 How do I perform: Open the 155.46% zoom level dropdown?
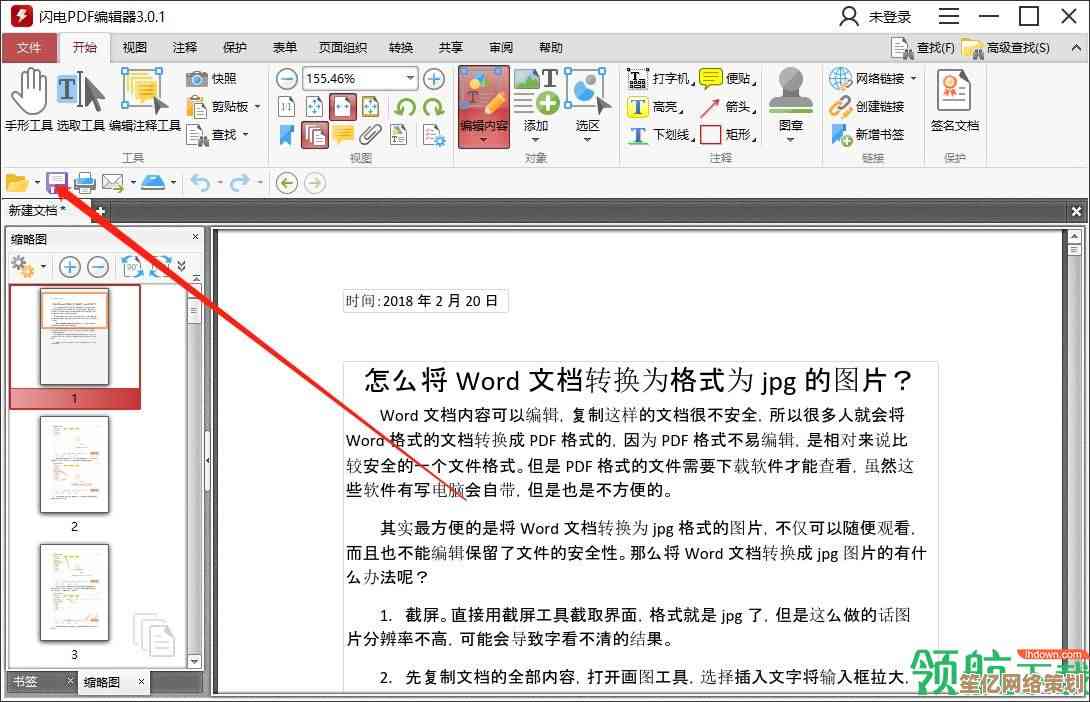pos(410,79)
